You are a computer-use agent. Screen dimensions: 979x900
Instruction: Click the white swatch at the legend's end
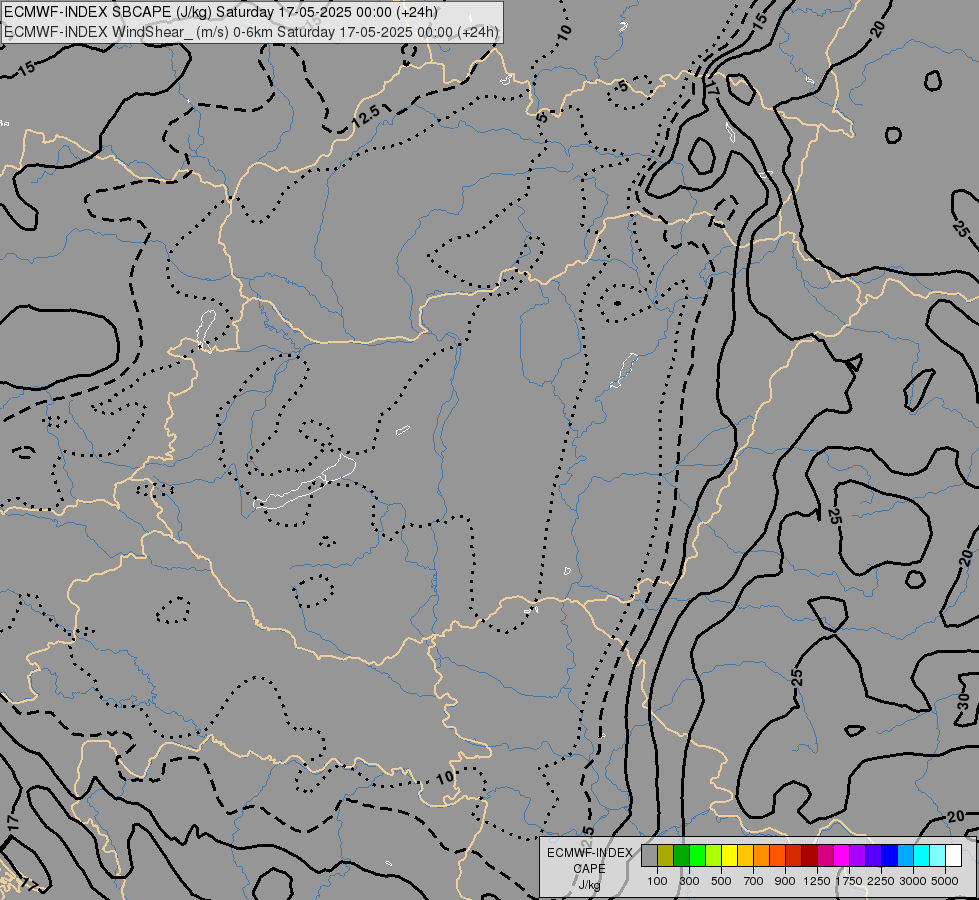point(953,856)
